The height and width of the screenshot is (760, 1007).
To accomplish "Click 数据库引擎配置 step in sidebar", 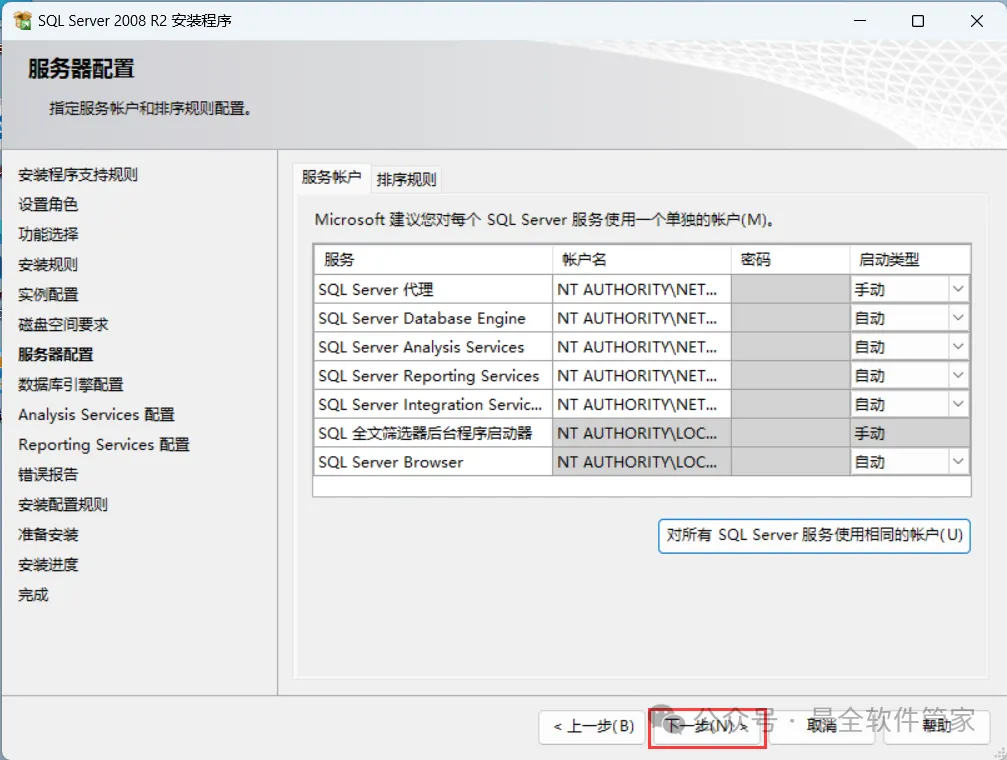I will pos(71,384).
